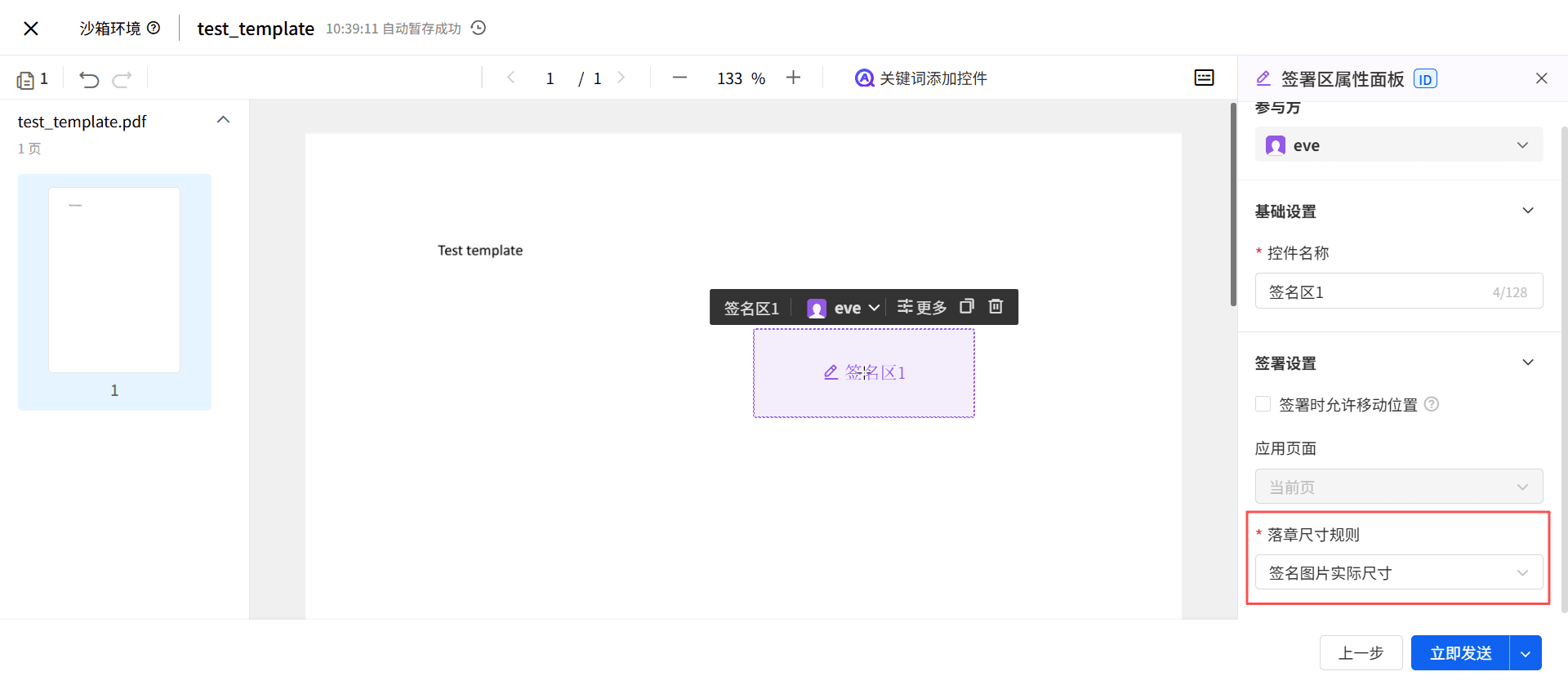This screenshot has width=1568, height=685.
Task: Click the 上一步 button
Action: (x=1361, y=653)
